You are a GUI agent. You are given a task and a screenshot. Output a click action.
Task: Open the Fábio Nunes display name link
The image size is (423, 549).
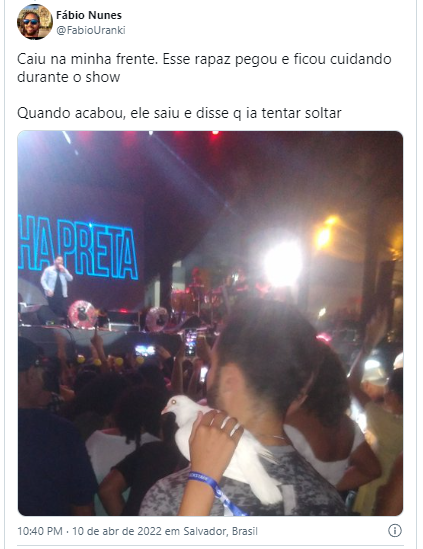click(x=89, y=15)
